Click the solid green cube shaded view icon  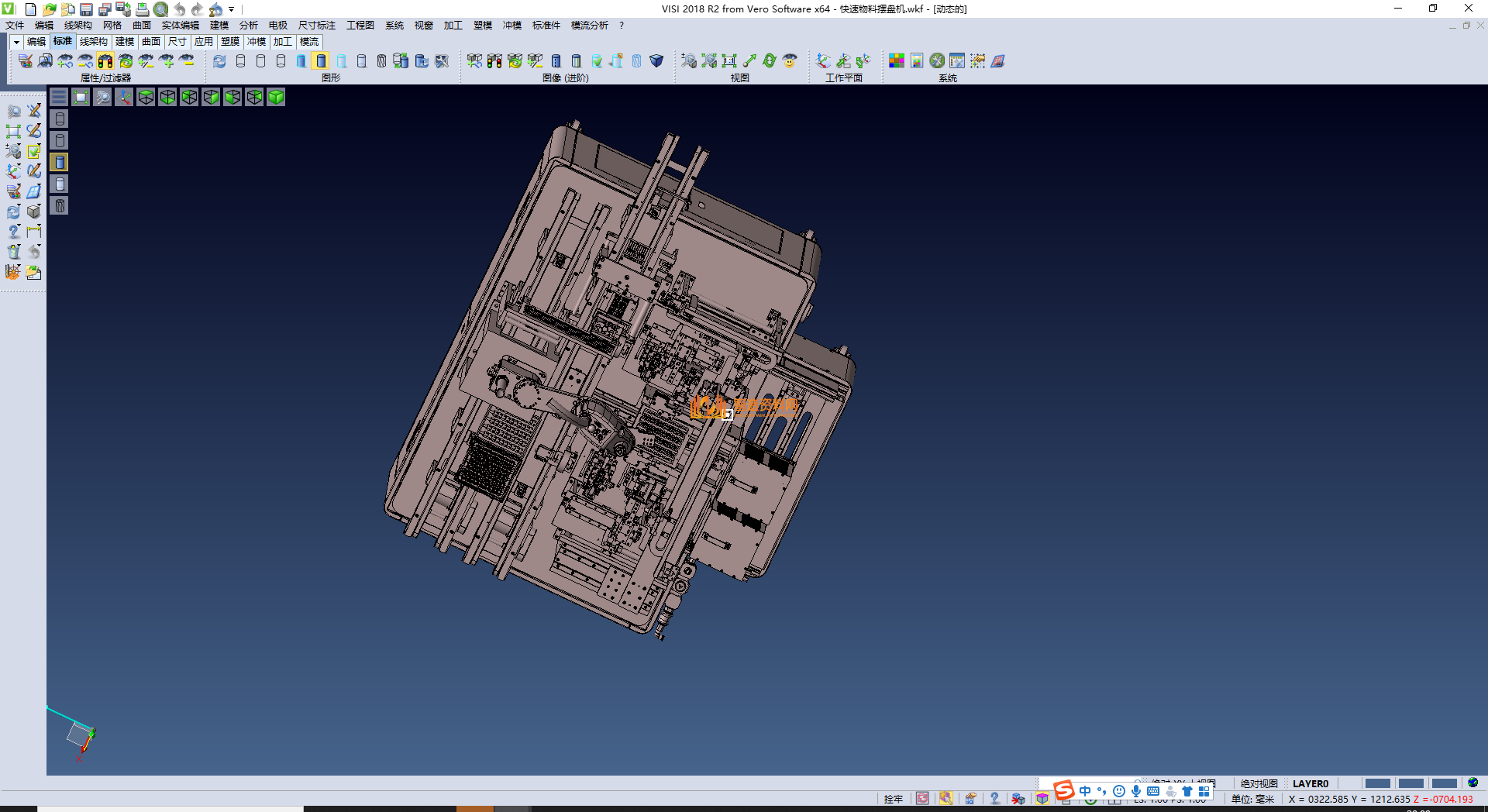(276, 97)
